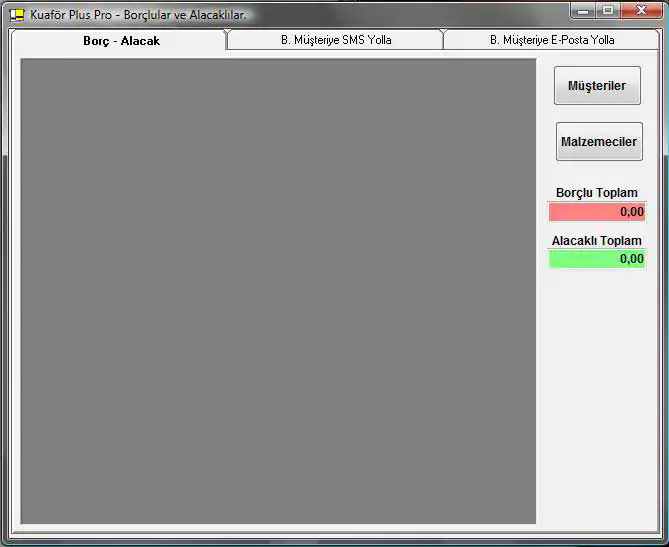Click inside the empty gray debt list area
Screen dimensions: 669x547
(278, 290)
